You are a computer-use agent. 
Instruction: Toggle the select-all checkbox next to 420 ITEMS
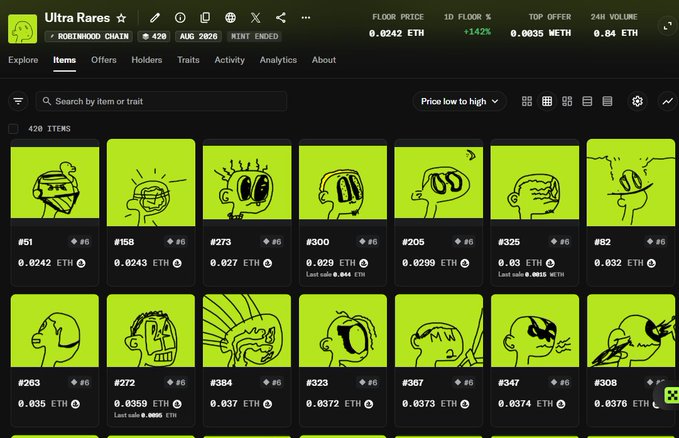coord(13,129)
